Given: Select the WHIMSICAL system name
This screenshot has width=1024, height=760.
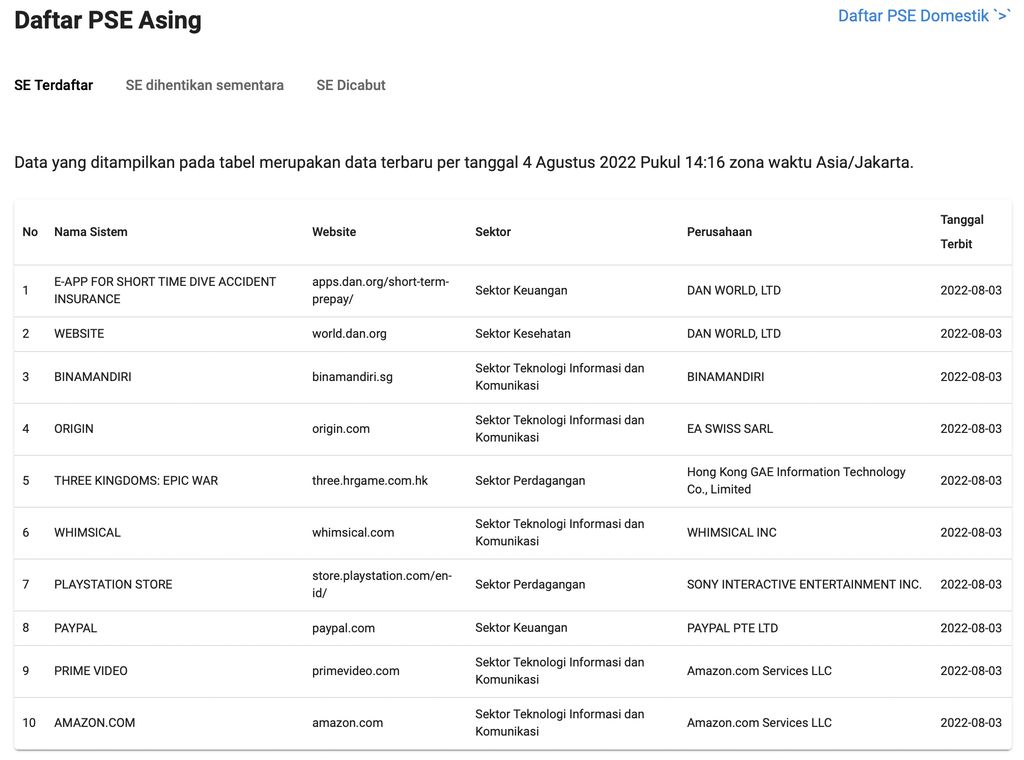Looking at the screenshot, I should point(88,533).
